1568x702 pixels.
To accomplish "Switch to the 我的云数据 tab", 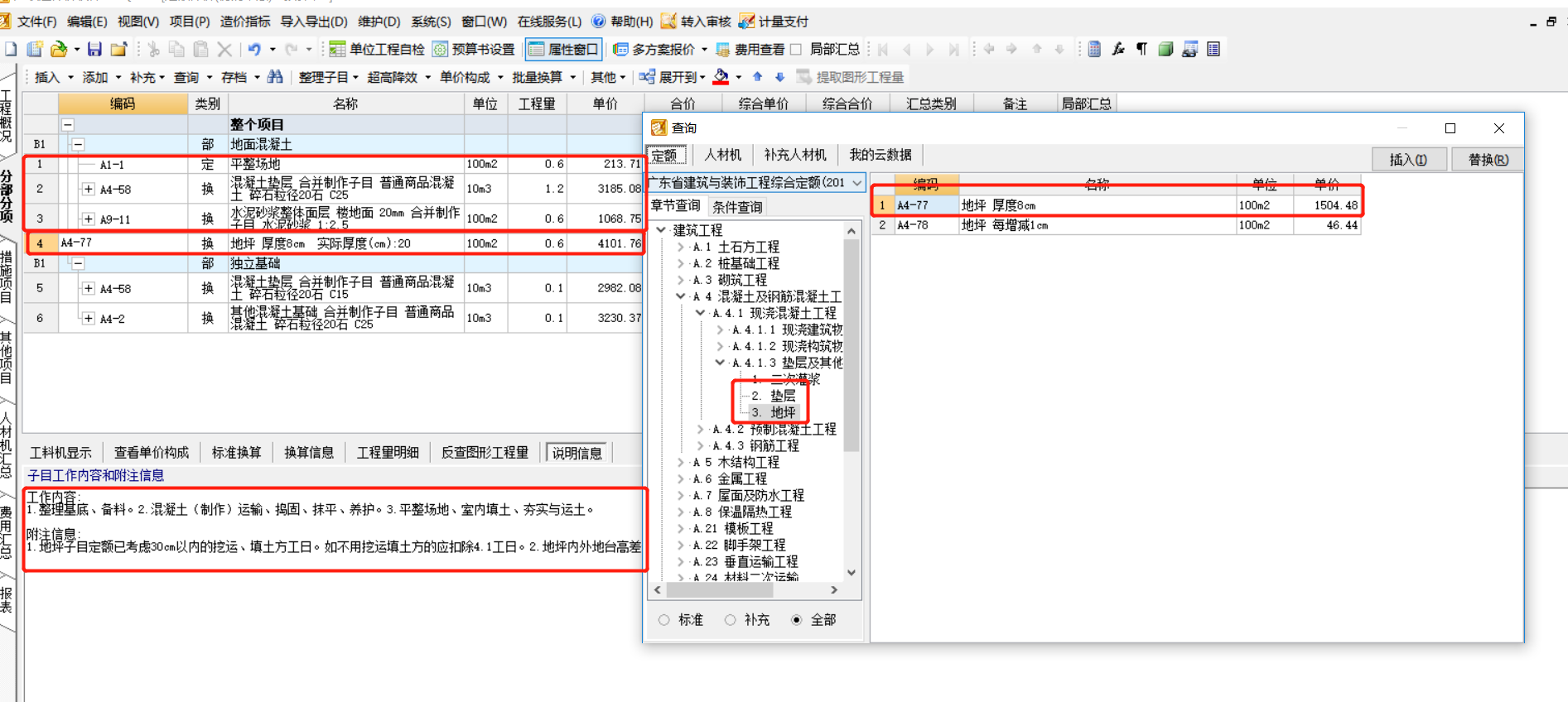I will [x=880, y=155].
